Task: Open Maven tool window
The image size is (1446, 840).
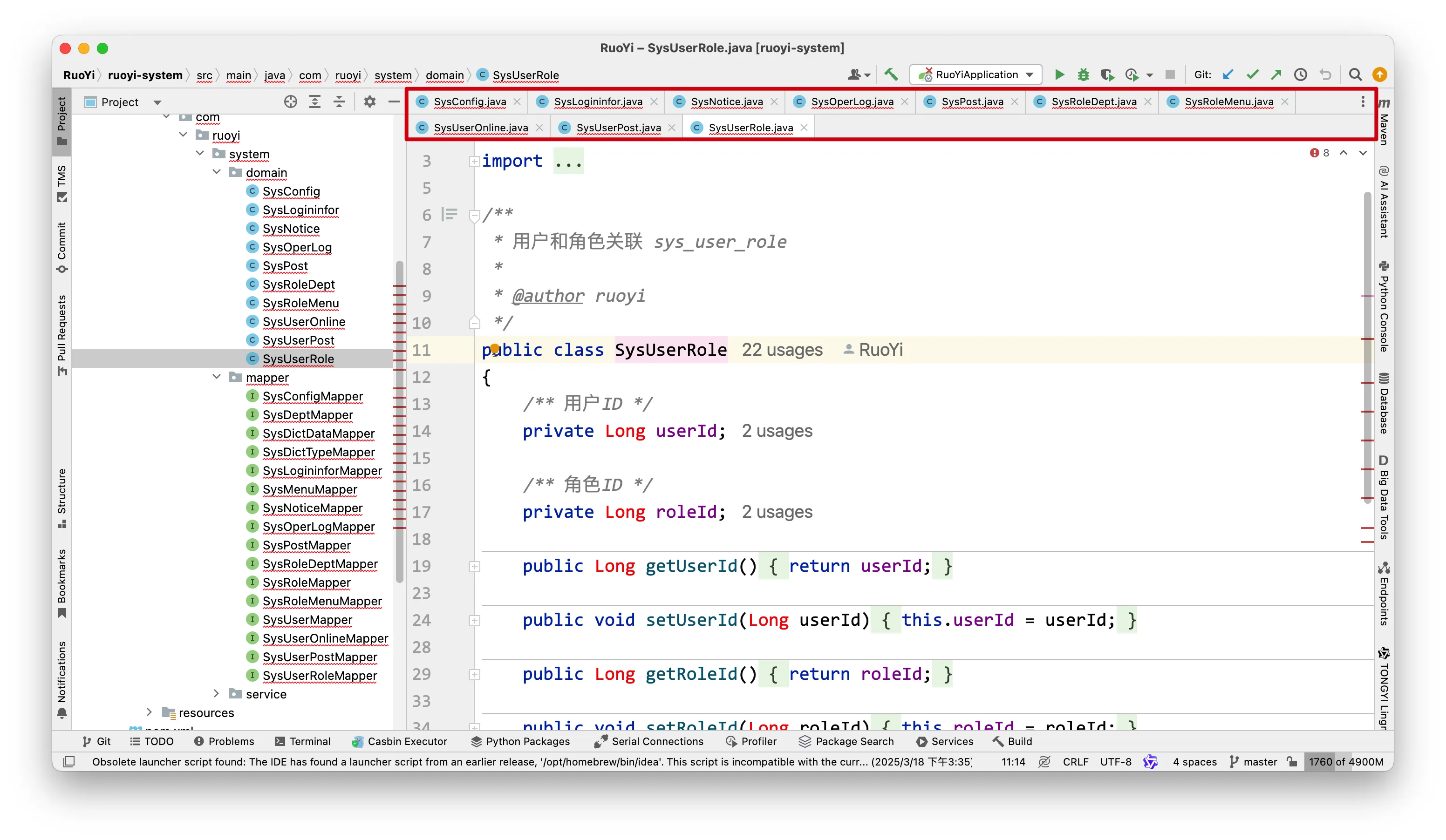Action: pyautogui.click(x=1384, y=122)
